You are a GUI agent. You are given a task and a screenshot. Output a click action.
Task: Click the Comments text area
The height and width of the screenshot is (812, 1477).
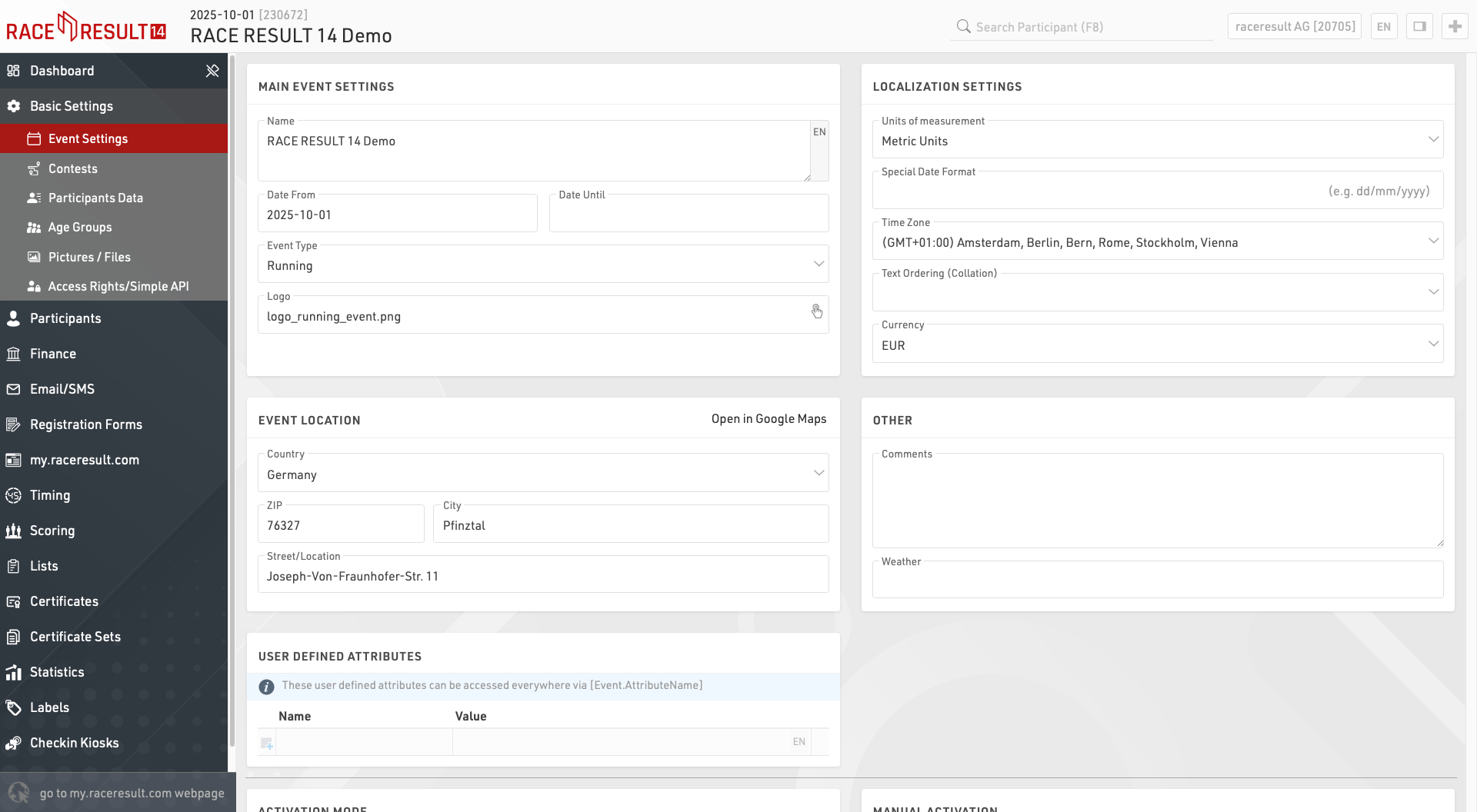[1158, 501]
